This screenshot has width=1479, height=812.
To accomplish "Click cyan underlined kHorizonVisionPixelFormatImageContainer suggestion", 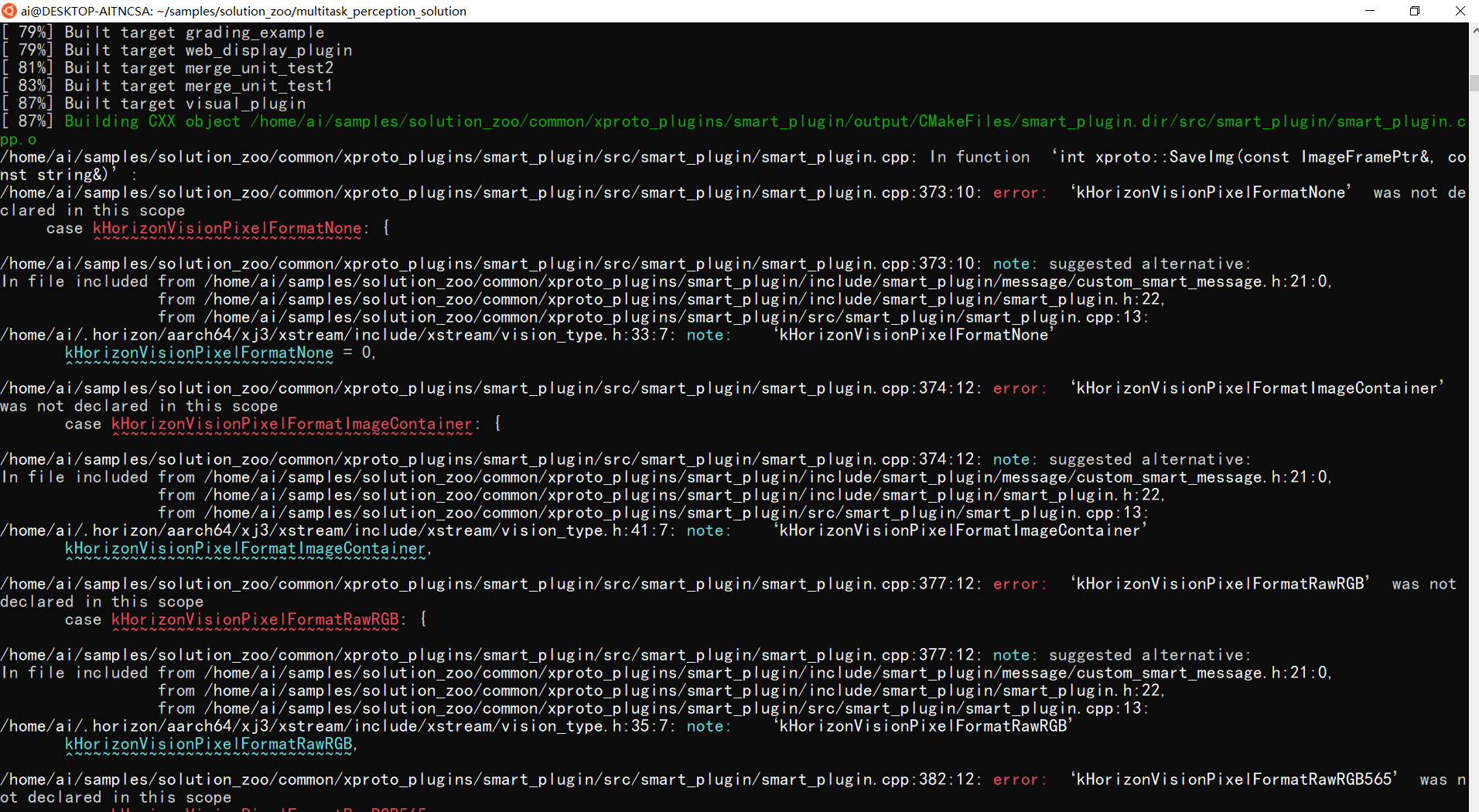I will click(x=245, y=549).
